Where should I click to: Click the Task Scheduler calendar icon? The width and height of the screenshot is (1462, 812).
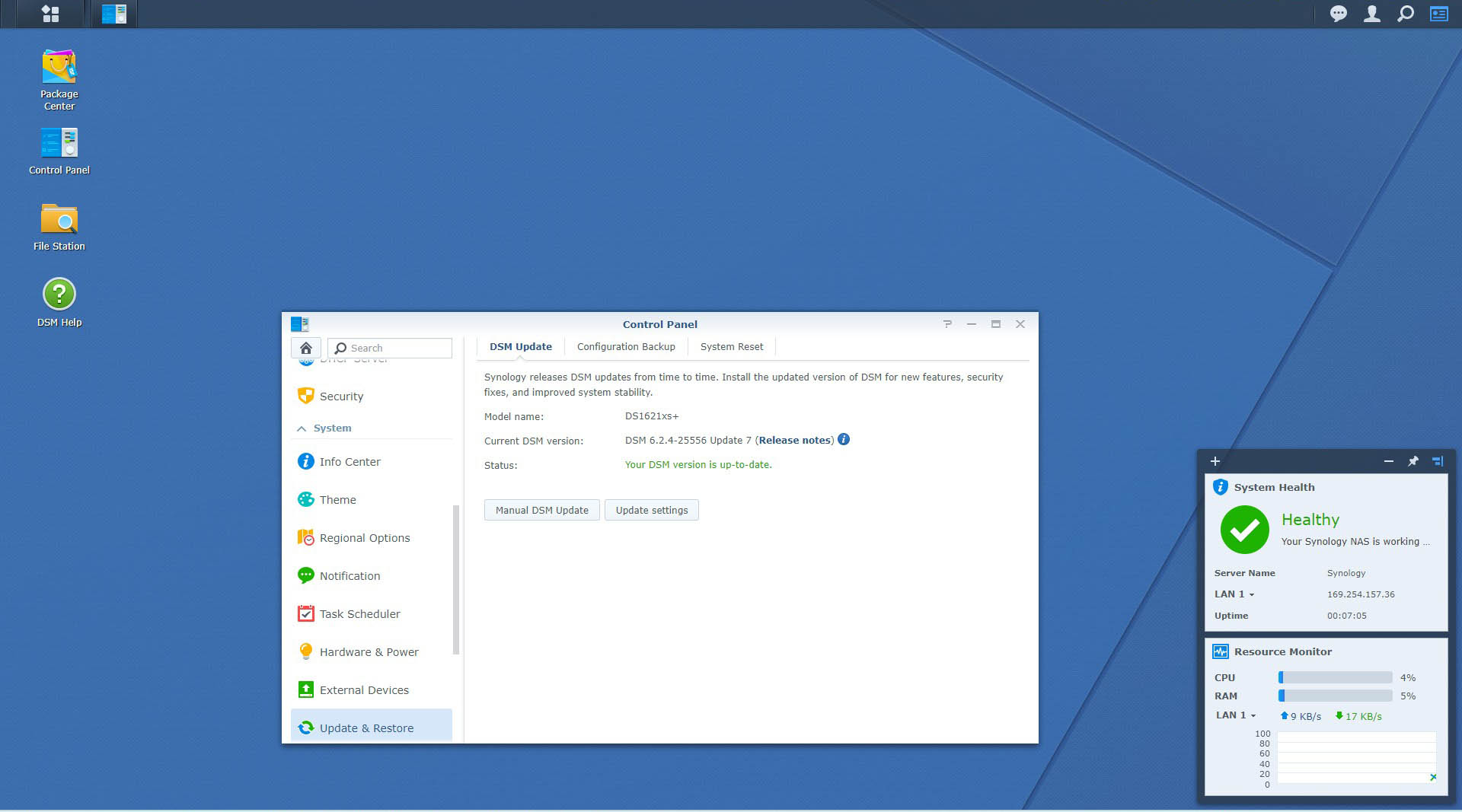click(x=305, y=613)
